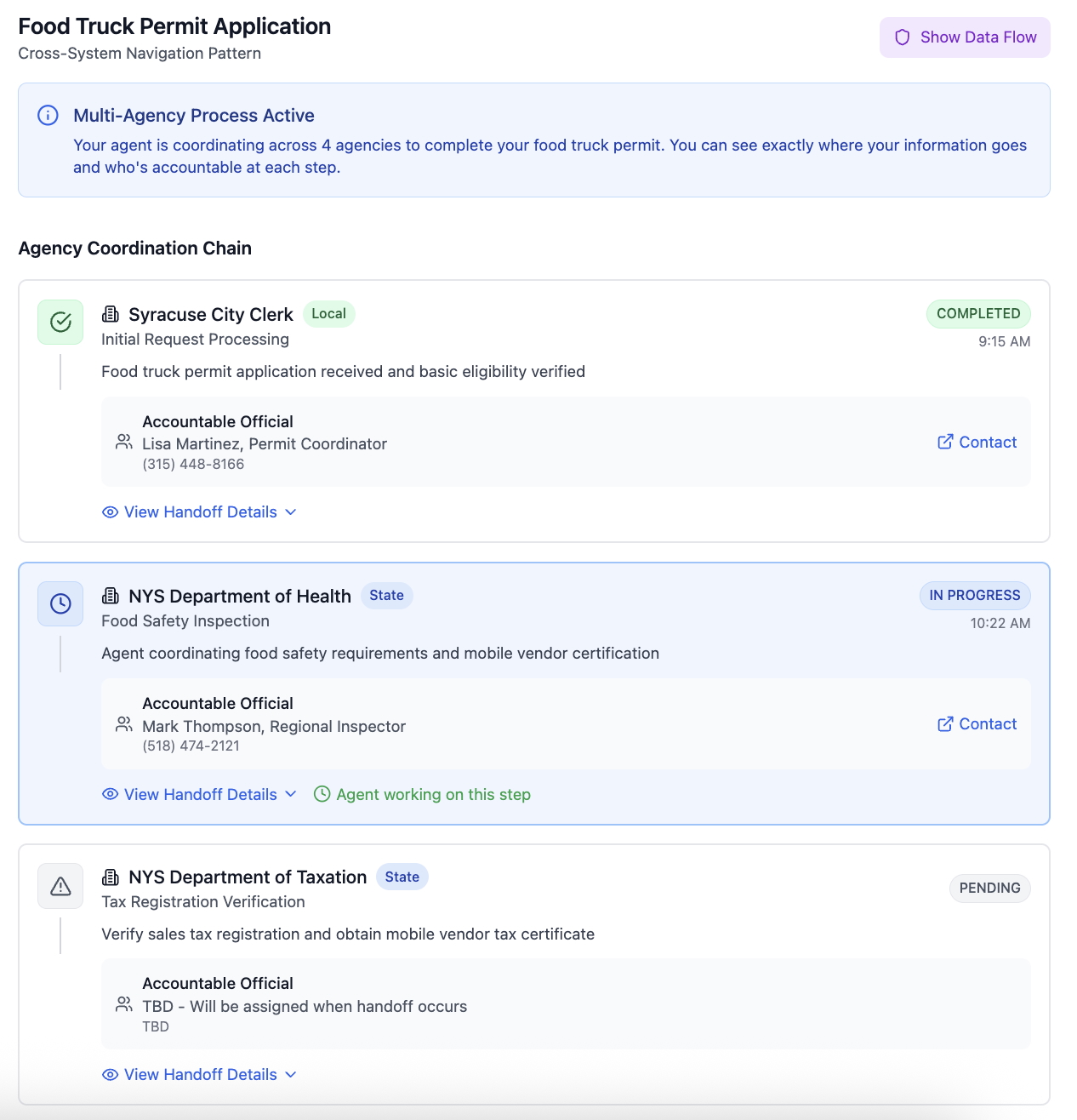1077x1120 pixels.
Task: Click the warning triangle on Taxation step
Action: pos(60,886)
